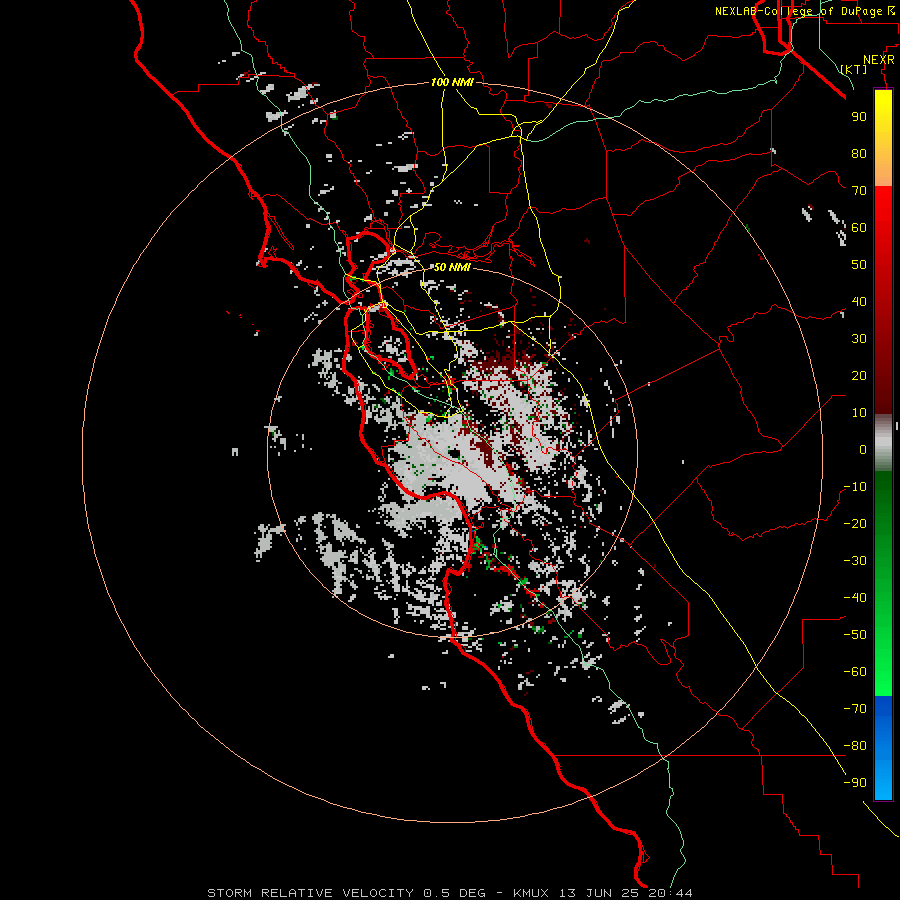
Task: Click the 70 label on velocity scale
Action: point(859,191)
